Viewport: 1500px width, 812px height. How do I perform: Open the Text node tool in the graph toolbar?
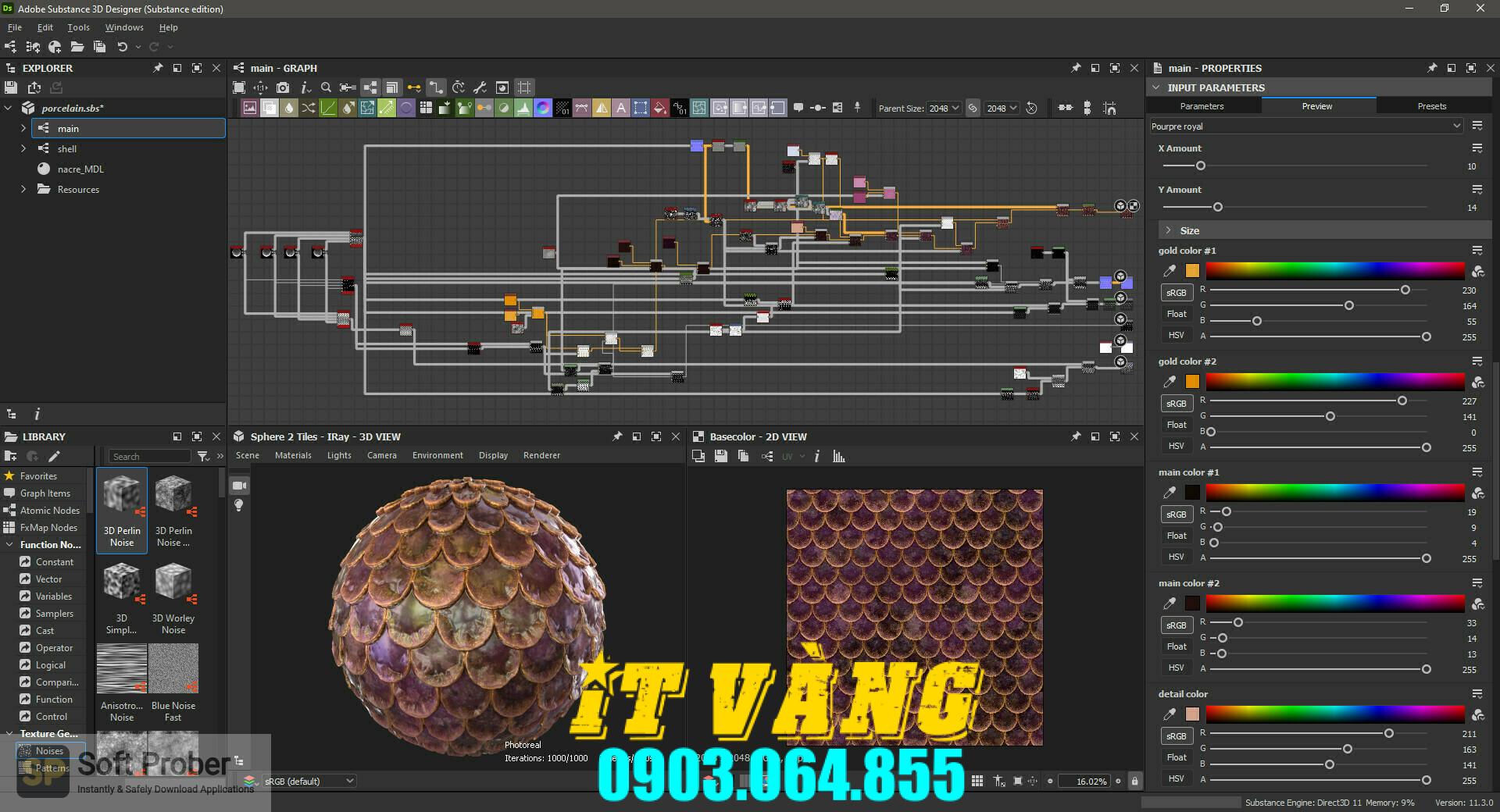point(621,108)
